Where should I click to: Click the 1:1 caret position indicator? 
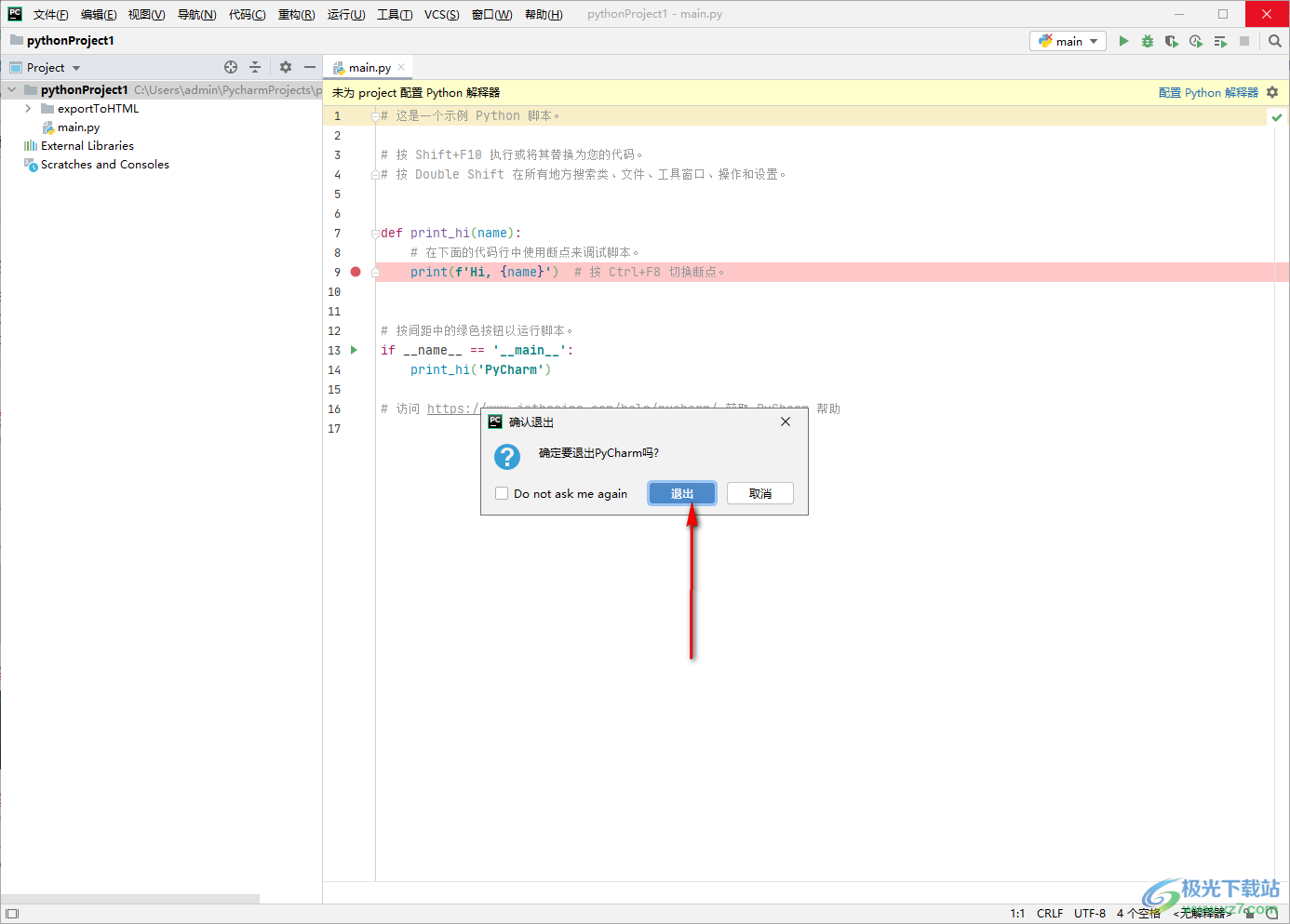(1017, 914)
